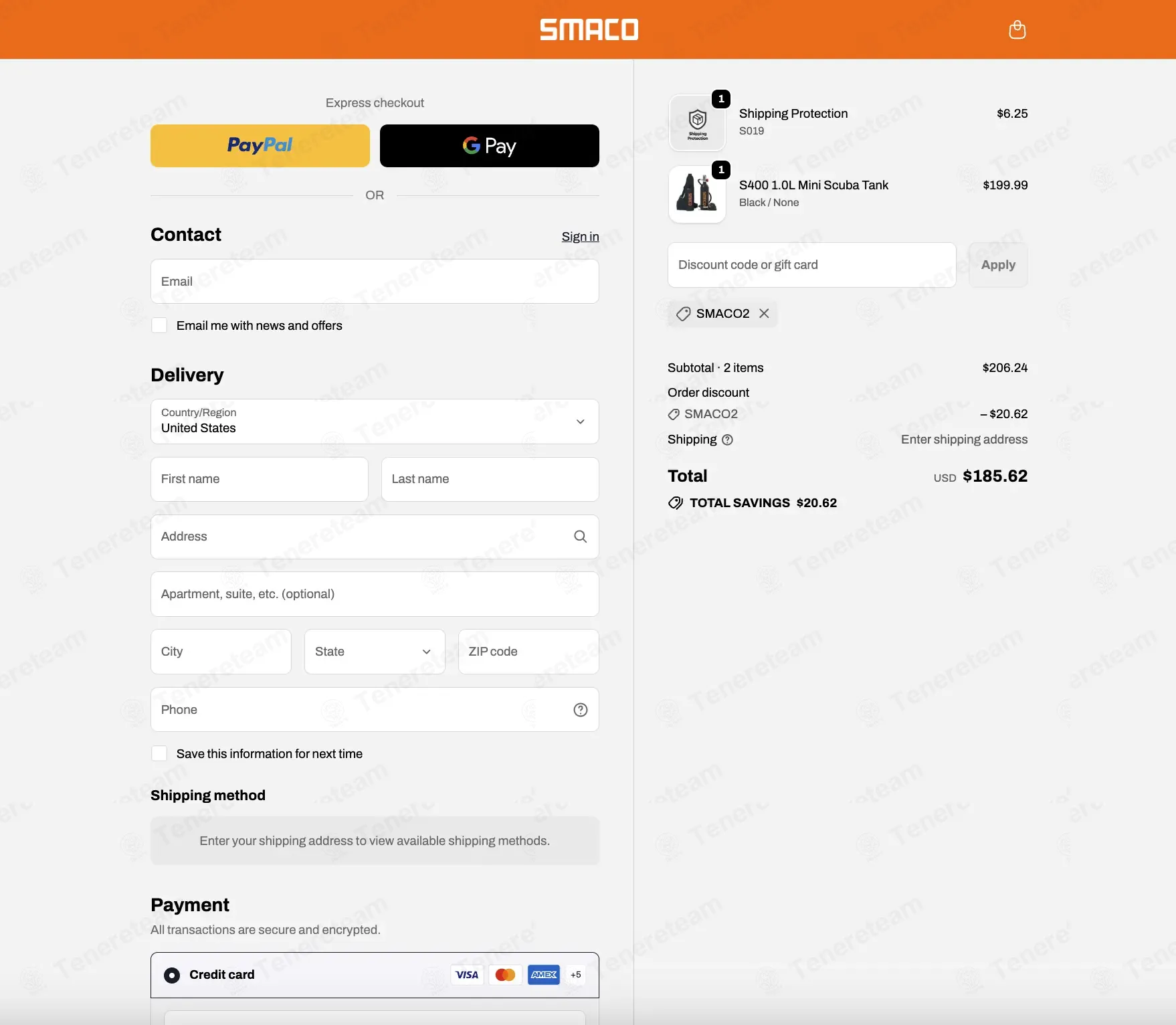Click the address search magnifier icon

tap(580, 537)
